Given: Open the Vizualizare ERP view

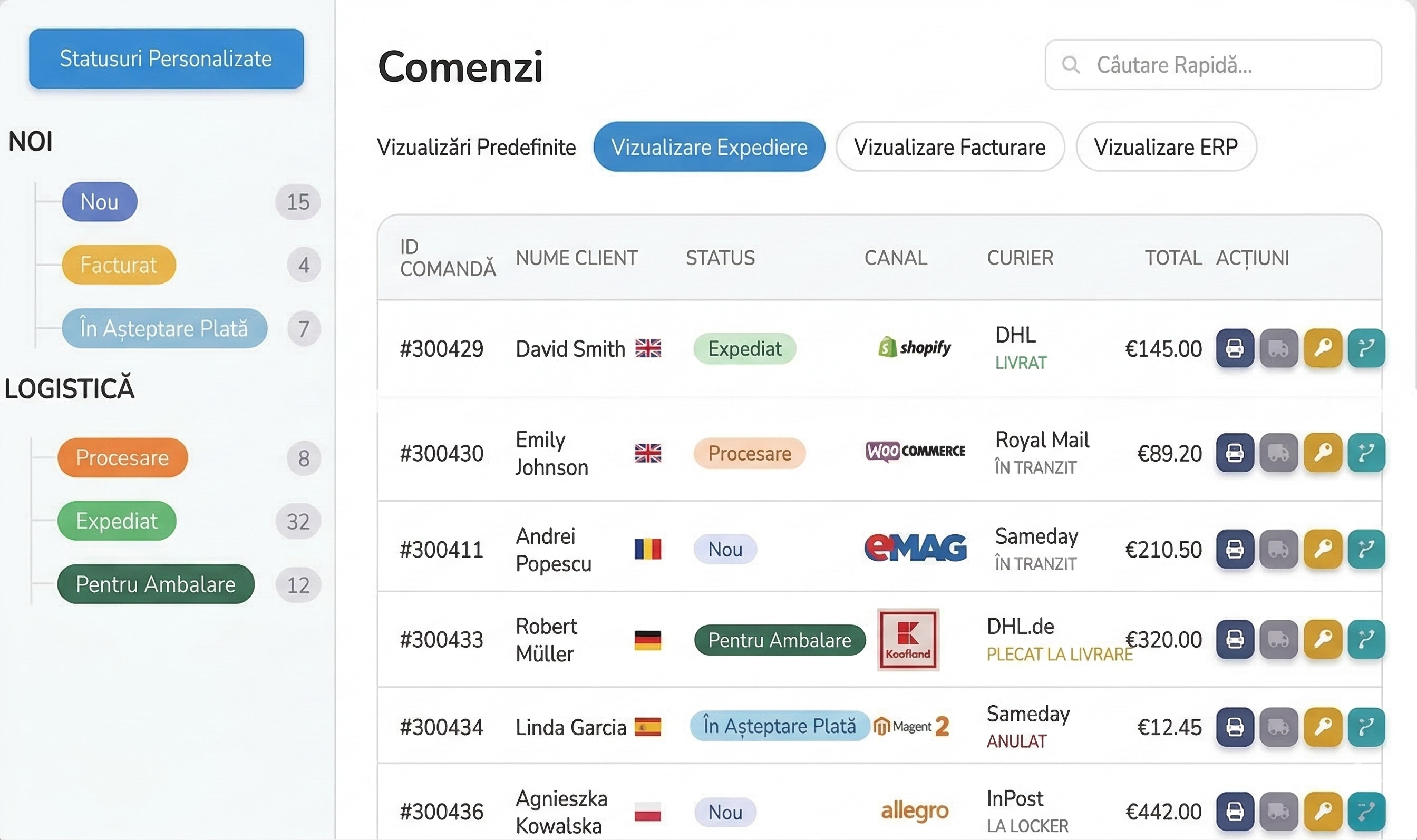Looking at the screenshot, I should [x=1166, y=147].
